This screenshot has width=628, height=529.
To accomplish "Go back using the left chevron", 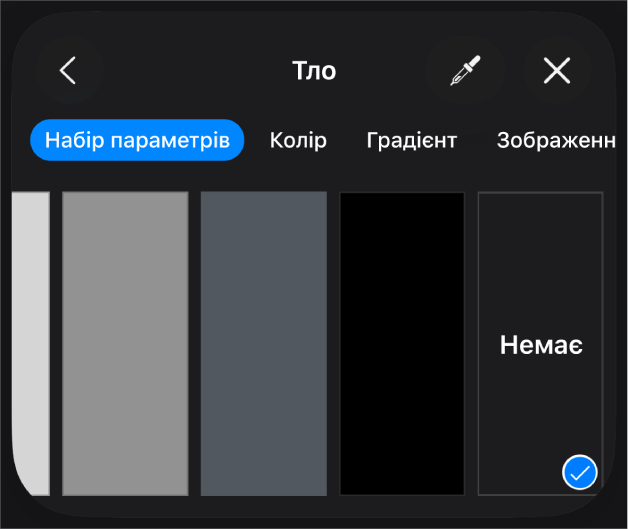I will click(x=68, y=70).
